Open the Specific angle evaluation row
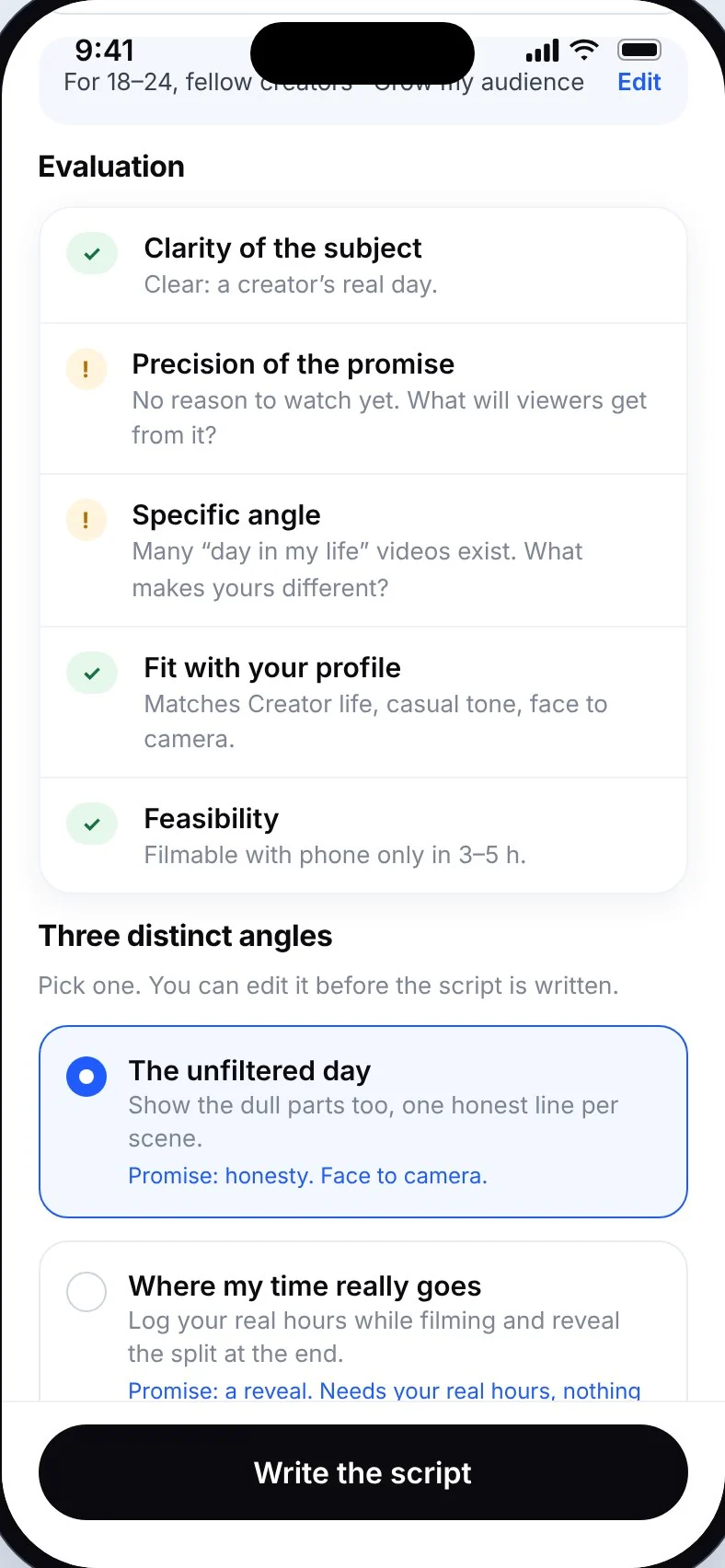This screenshot has width=725, height=1568. [x=363, y=550]
